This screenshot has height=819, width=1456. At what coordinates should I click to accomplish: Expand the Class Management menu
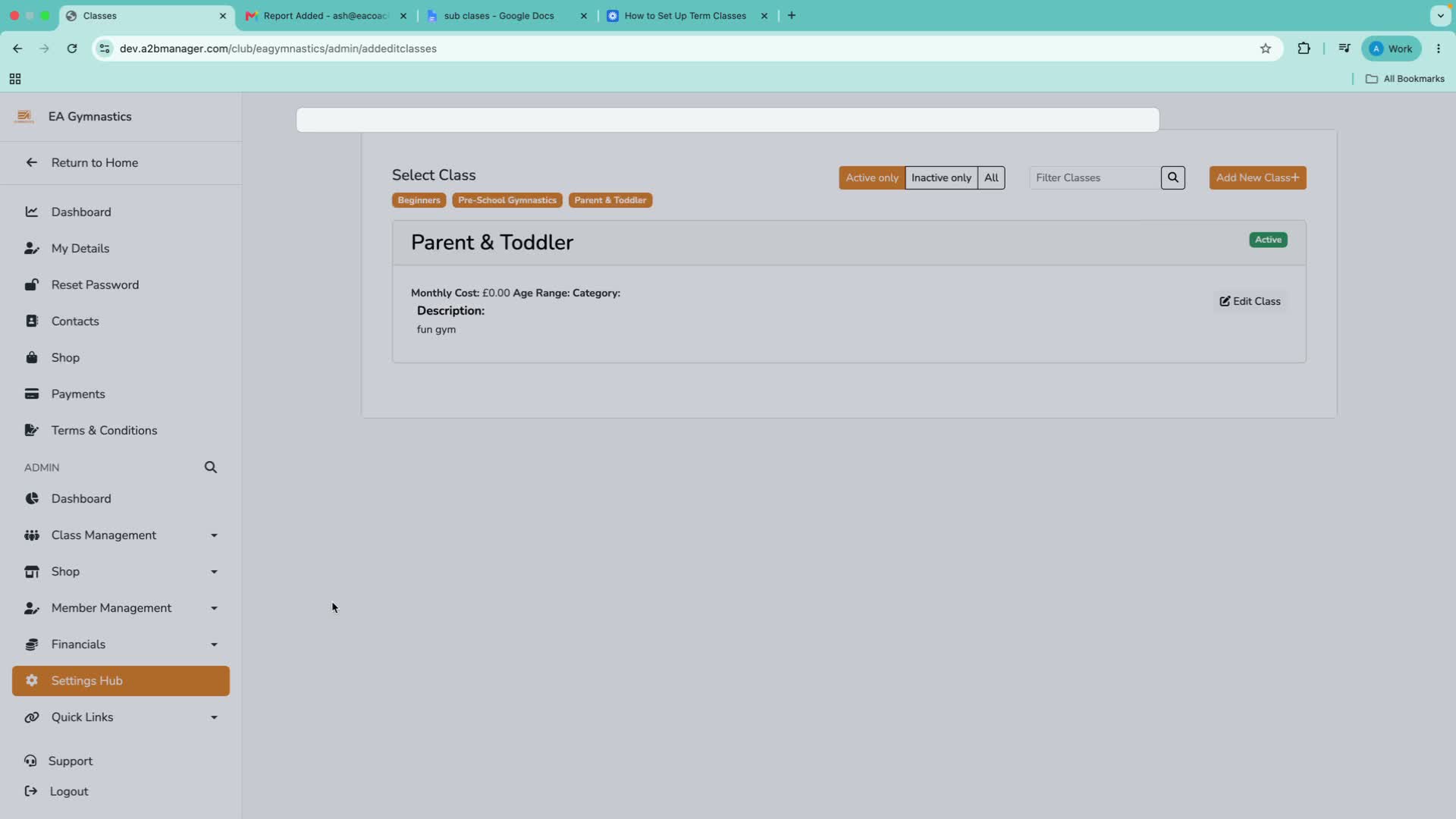point(121,535)
